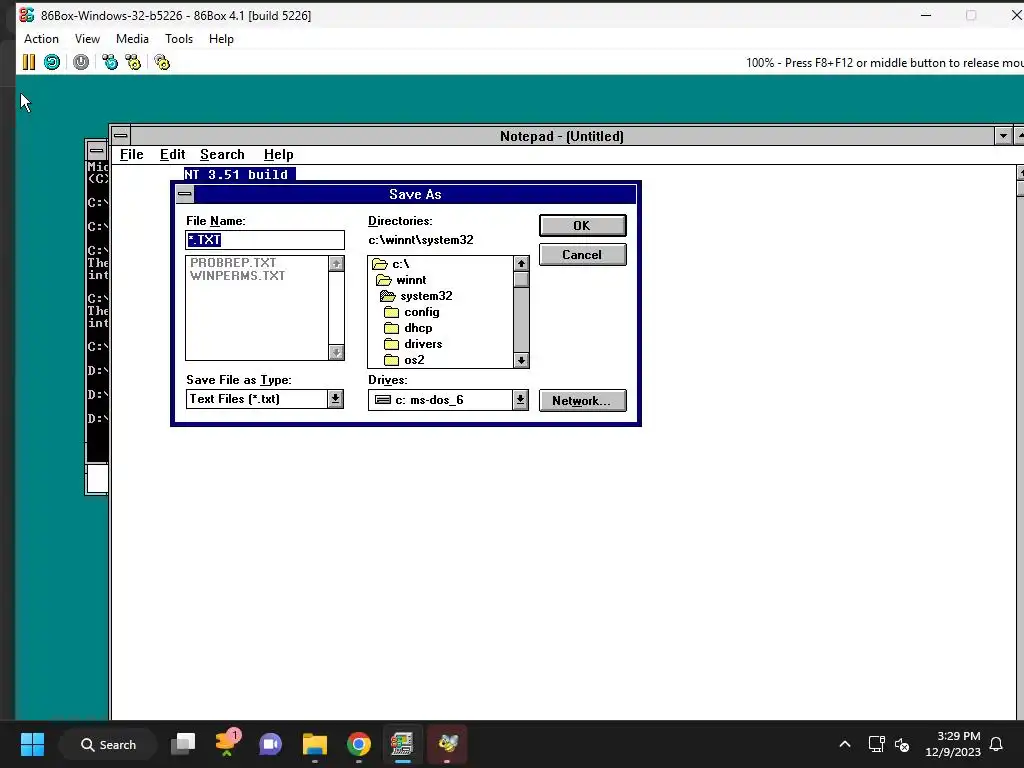
Task: Click directories list scroll down arrow
Action: (521, 360)
